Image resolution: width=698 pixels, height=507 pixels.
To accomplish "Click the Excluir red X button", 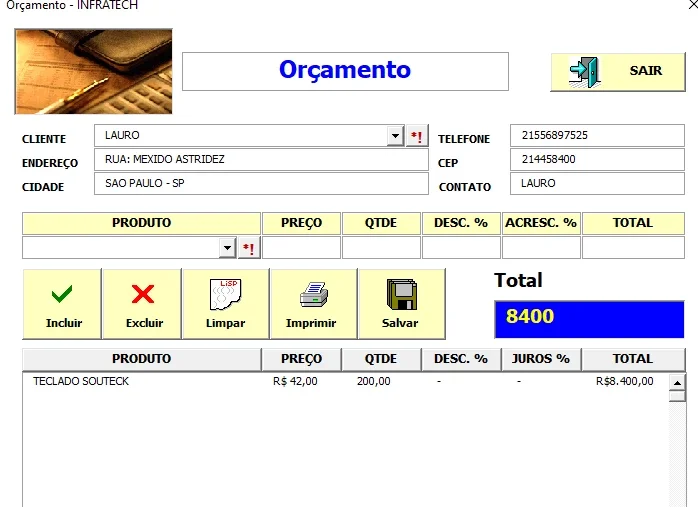I will click(142, 304).
